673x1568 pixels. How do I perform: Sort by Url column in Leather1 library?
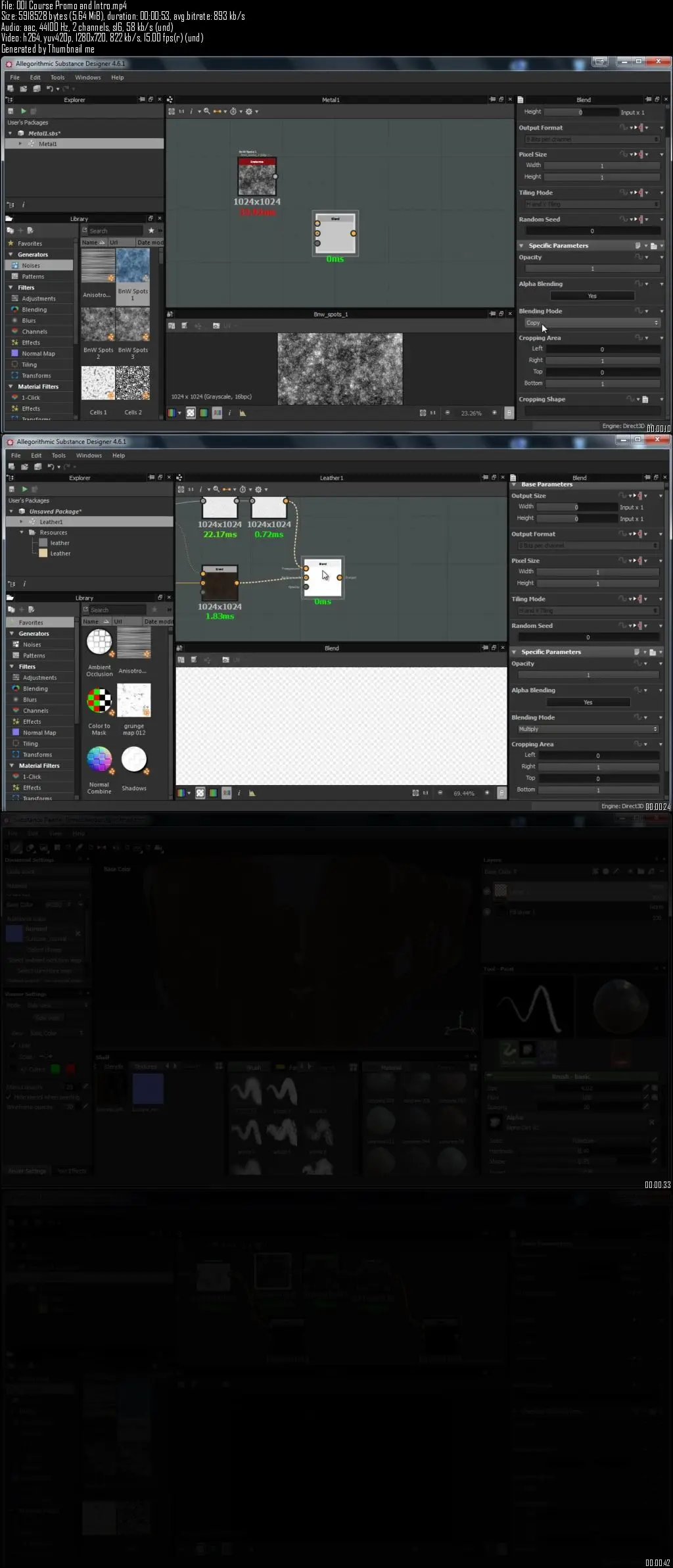click(x=127, y=621)
